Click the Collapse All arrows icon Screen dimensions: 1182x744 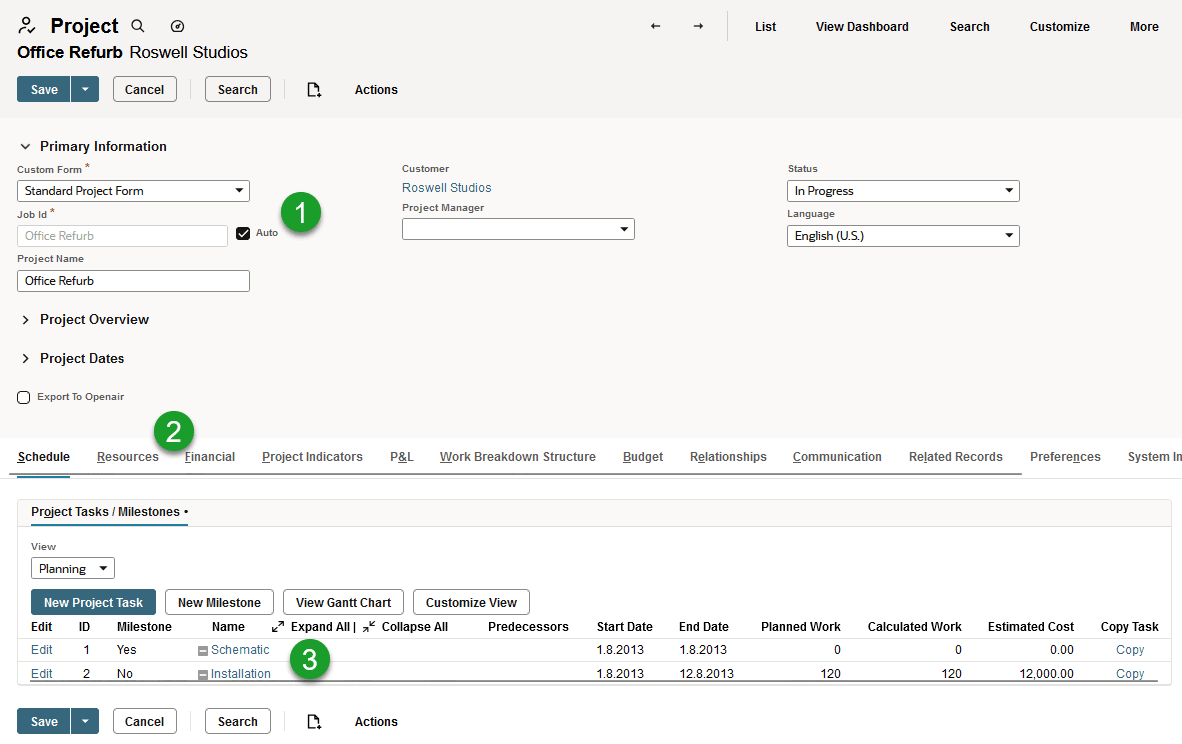click(x=369, y=626)
